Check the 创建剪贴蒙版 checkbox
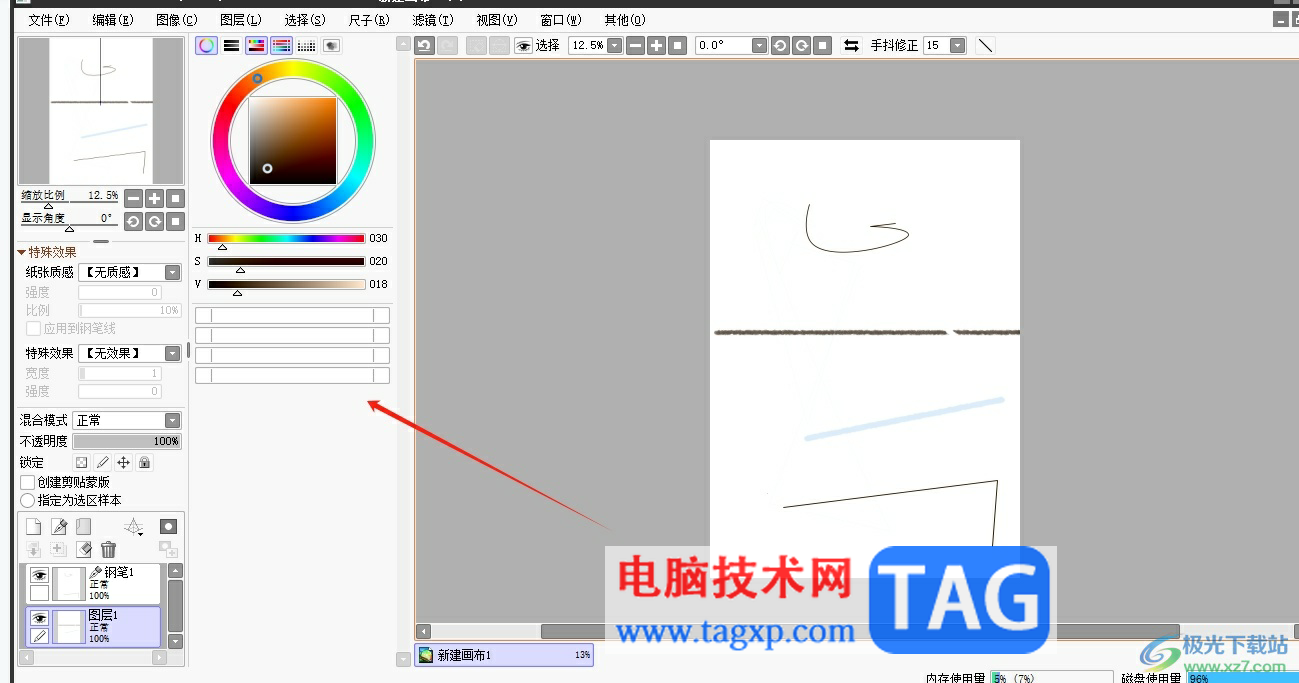The image size is (1299, 683). tap(28, 482)
